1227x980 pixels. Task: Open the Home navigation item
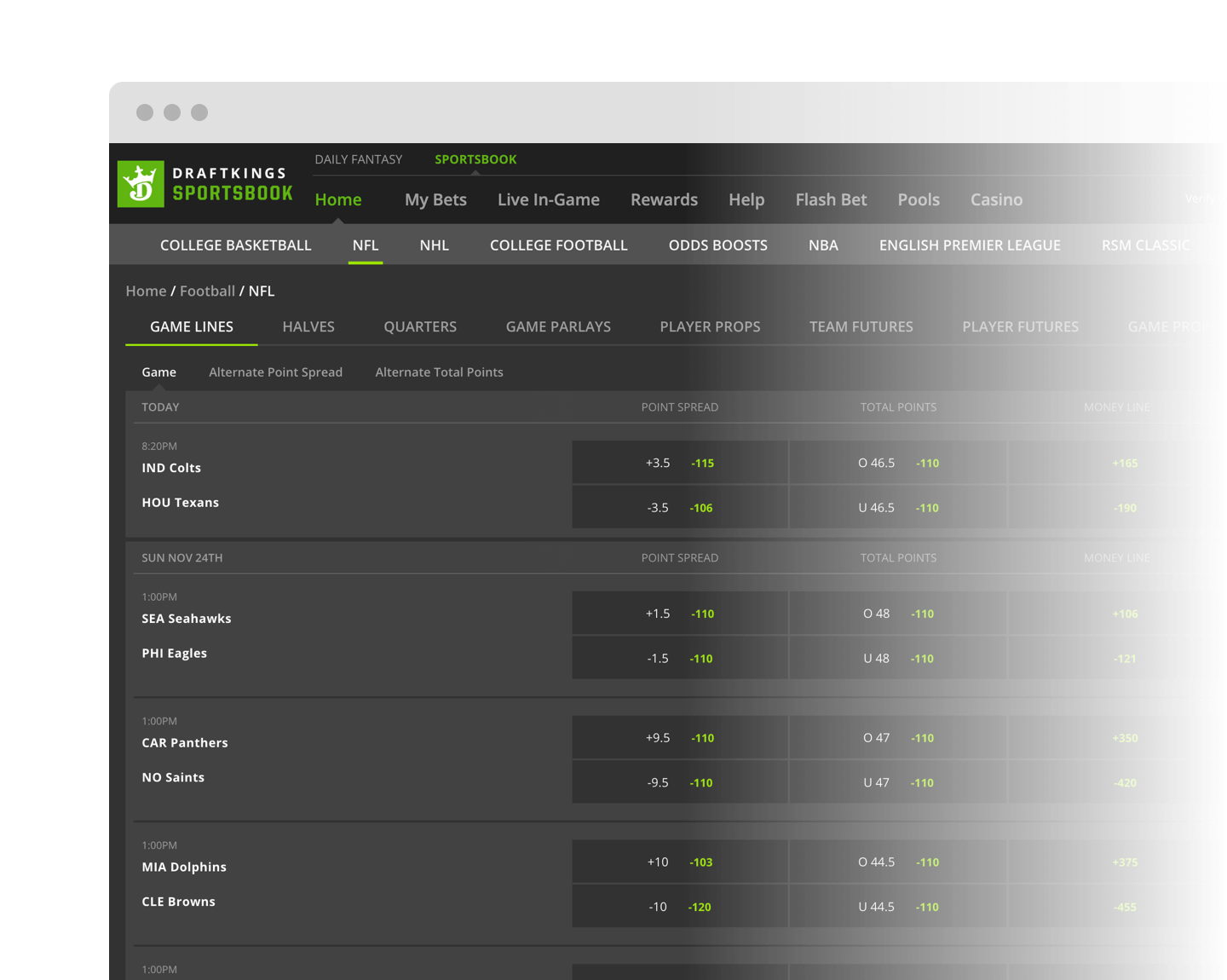tap(338, 199)
